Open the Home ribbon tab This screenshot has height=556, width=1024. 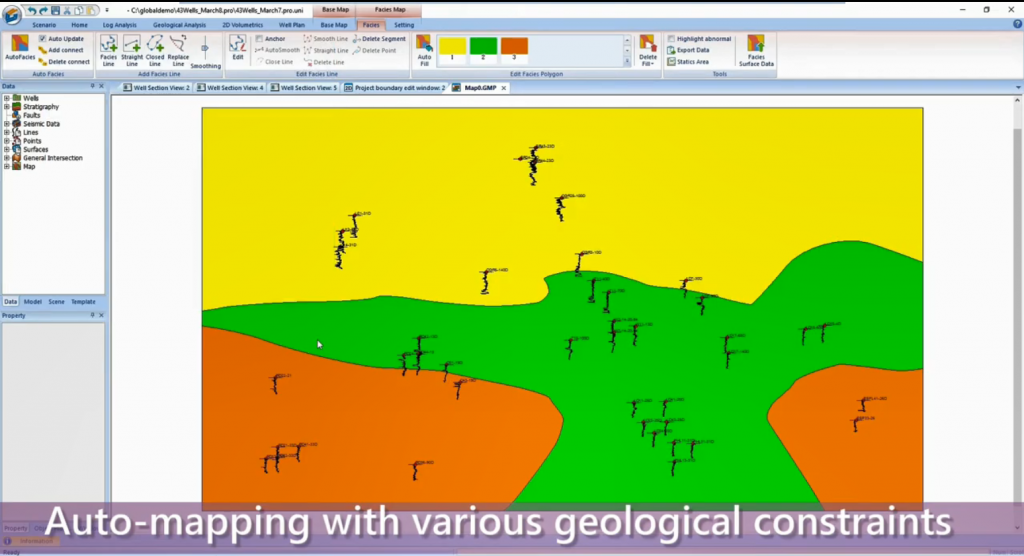[x=79, y=25]
